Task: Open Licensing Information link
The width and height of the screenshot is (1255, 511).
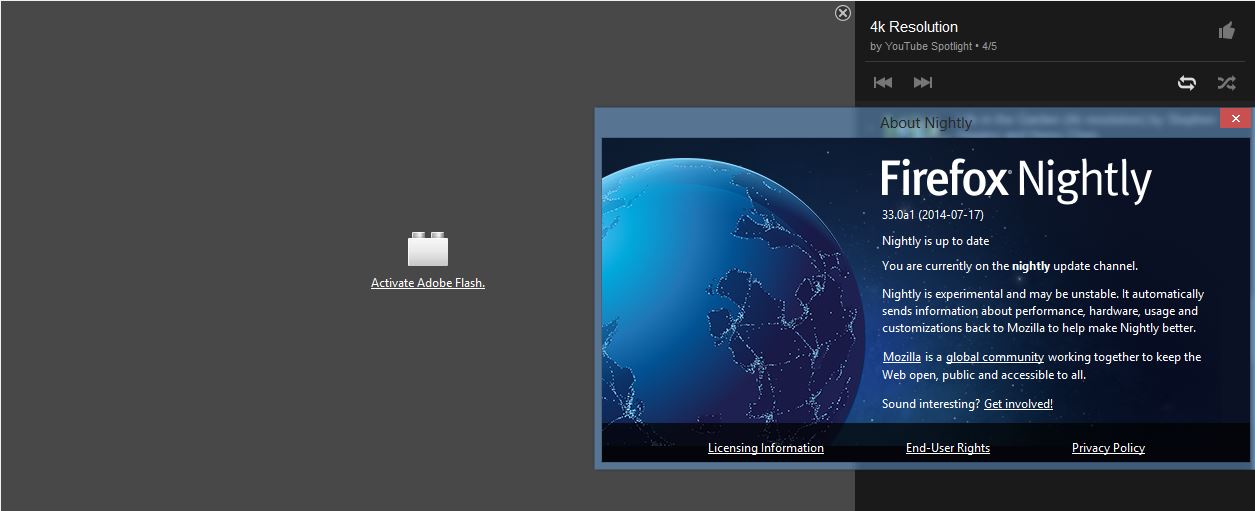Action: coord(766,448)
